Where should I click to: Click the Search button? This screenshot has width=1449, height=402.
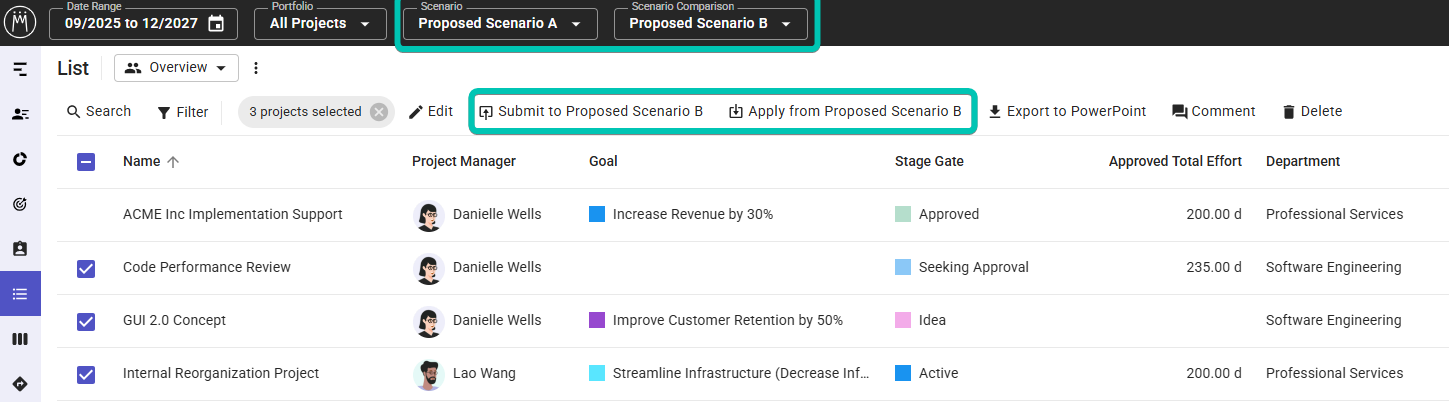point(99,111)
